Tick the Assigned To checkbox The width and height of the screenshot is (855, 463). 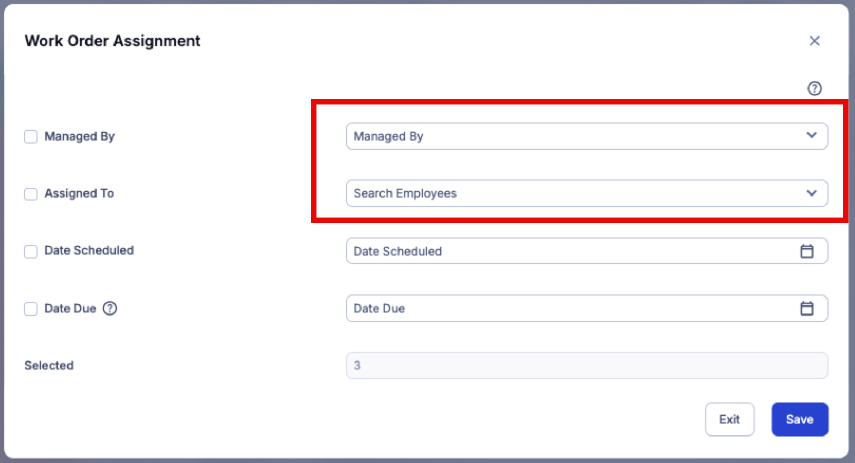[31, 194]
